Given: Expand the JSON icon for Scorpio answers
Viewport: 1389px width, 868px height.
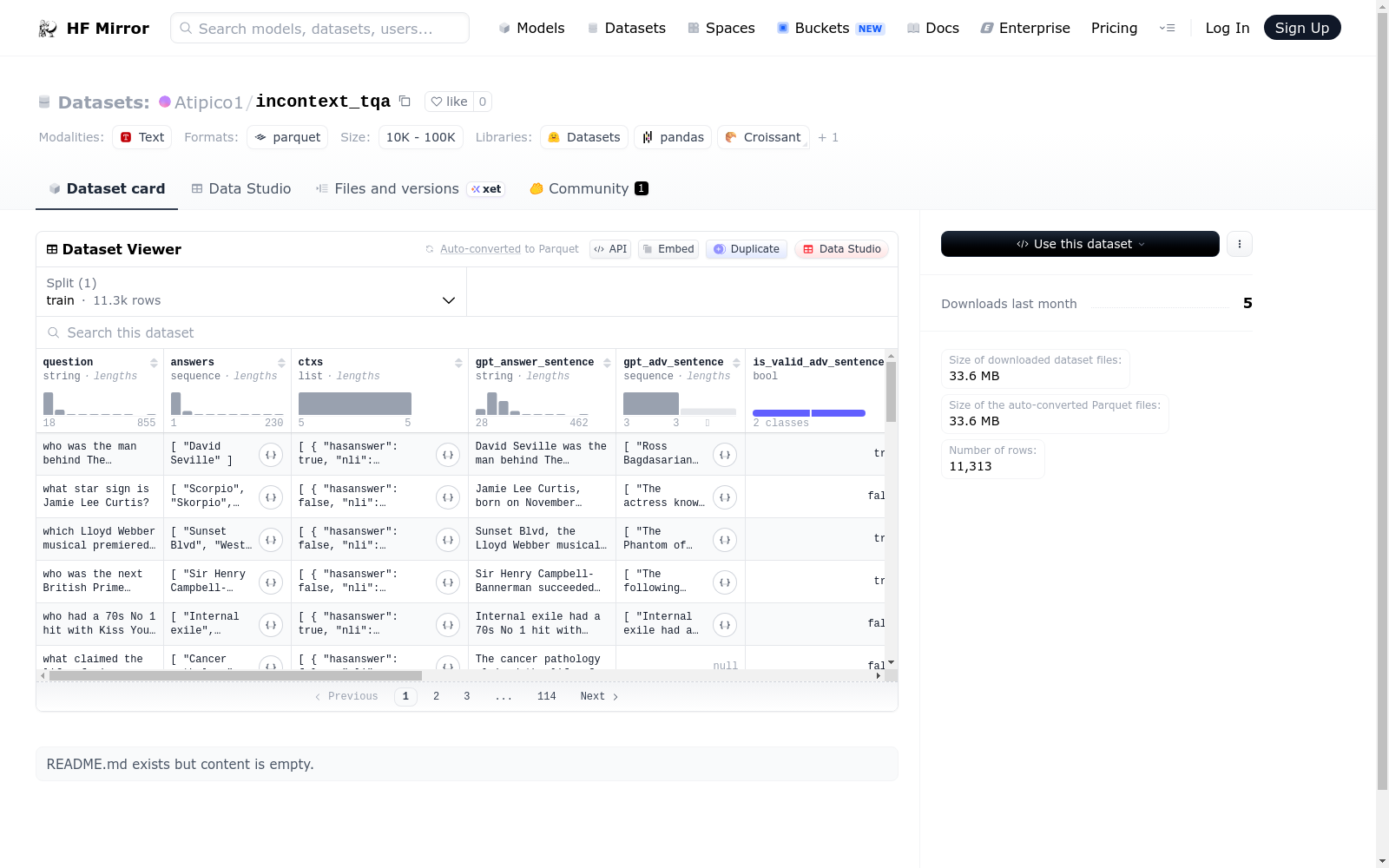Looking at the screenshot, I should tap(271, 496).
